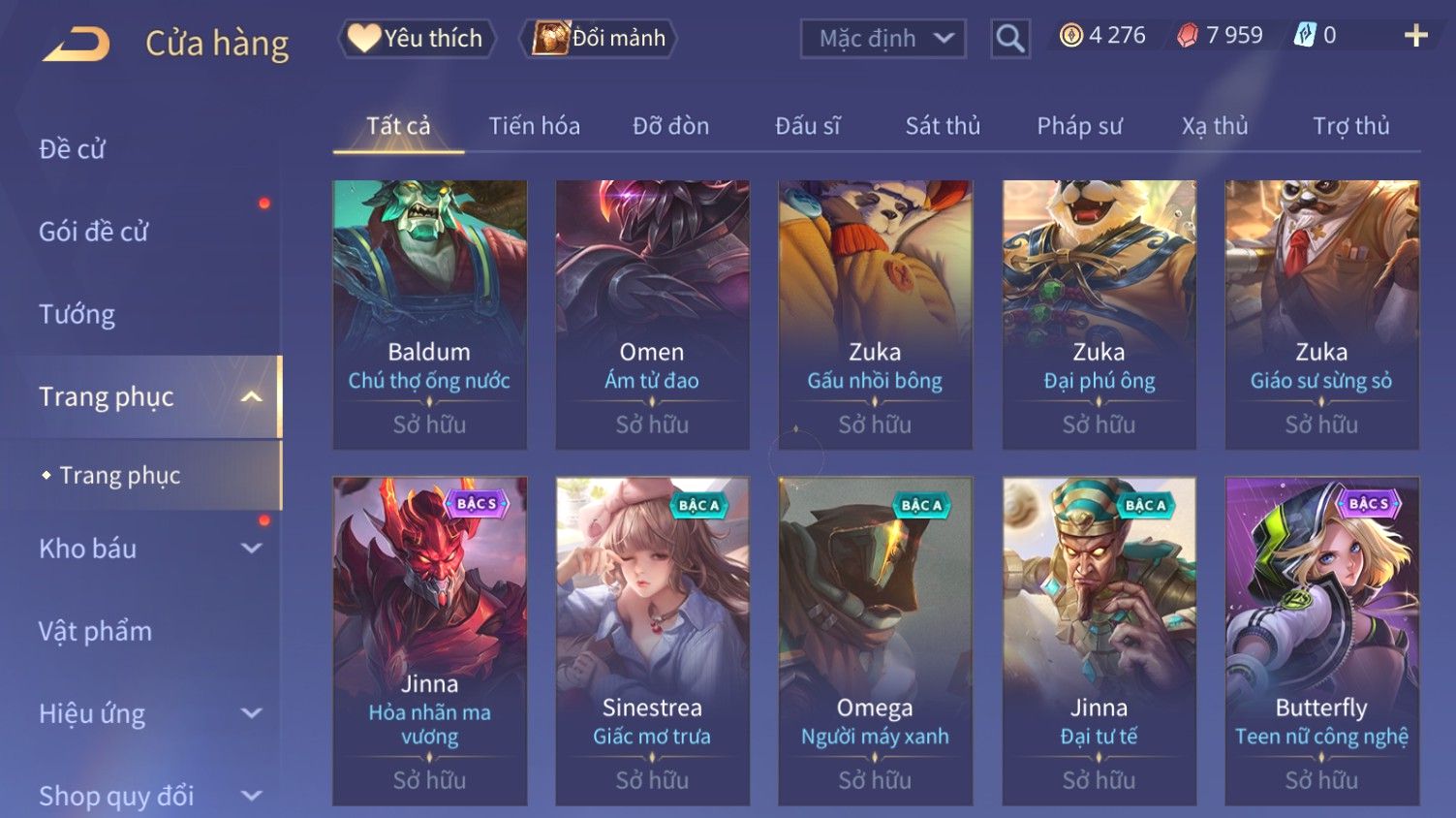Viewport: 1456px width, 818px height.
Task: Open Sinestrea Giấc mơ trưa skin card
Action: [x=652, y=641]
